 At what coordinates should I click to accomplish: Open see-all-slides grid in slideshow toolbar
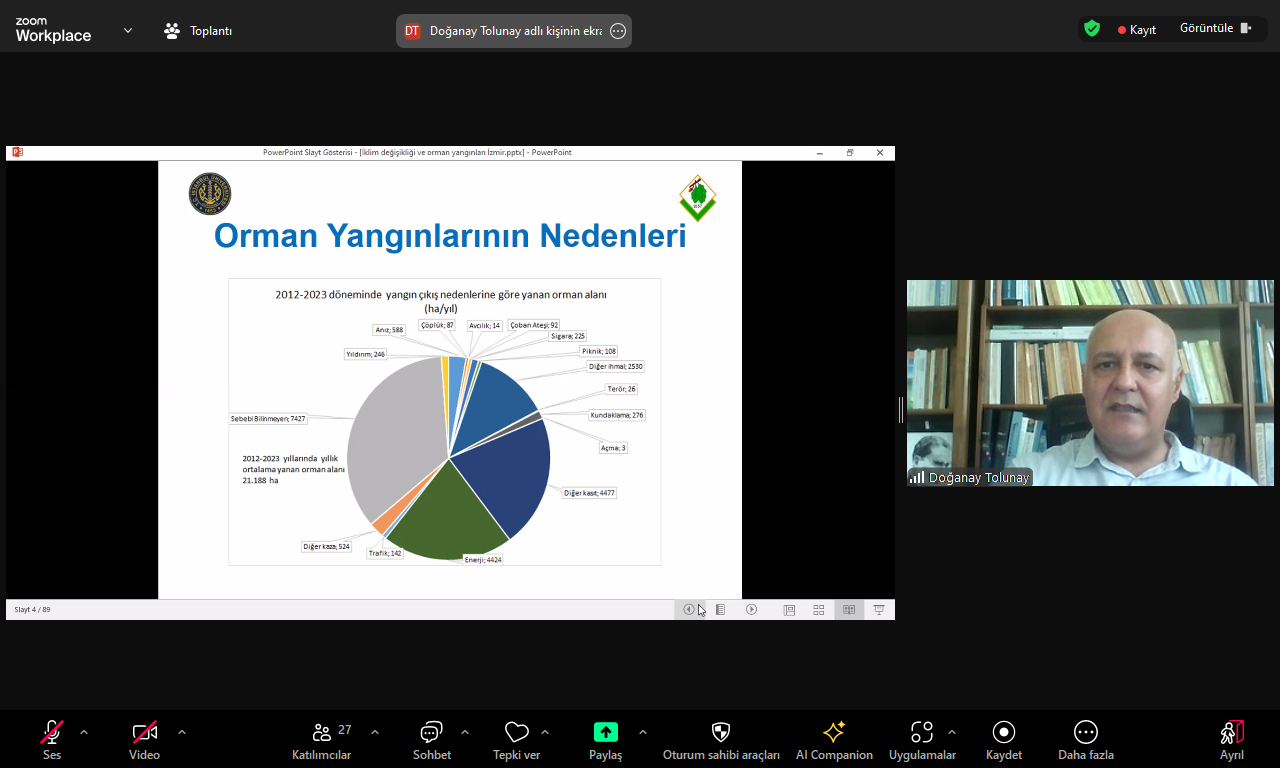pos(818,609)
